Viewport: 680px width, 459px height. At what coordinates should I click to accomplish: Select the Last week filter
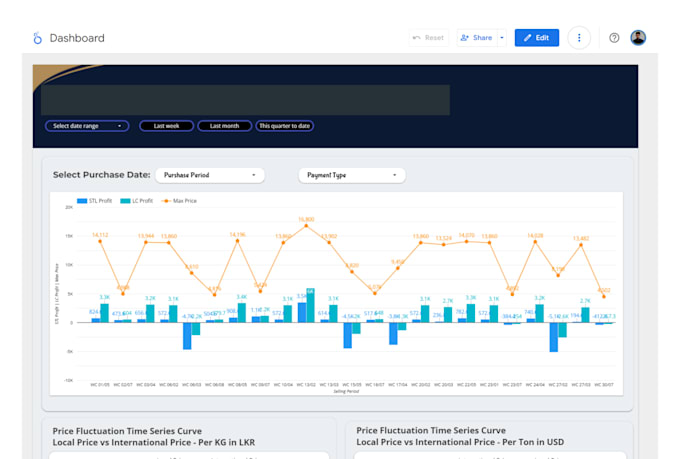click(x=166, y=126)
